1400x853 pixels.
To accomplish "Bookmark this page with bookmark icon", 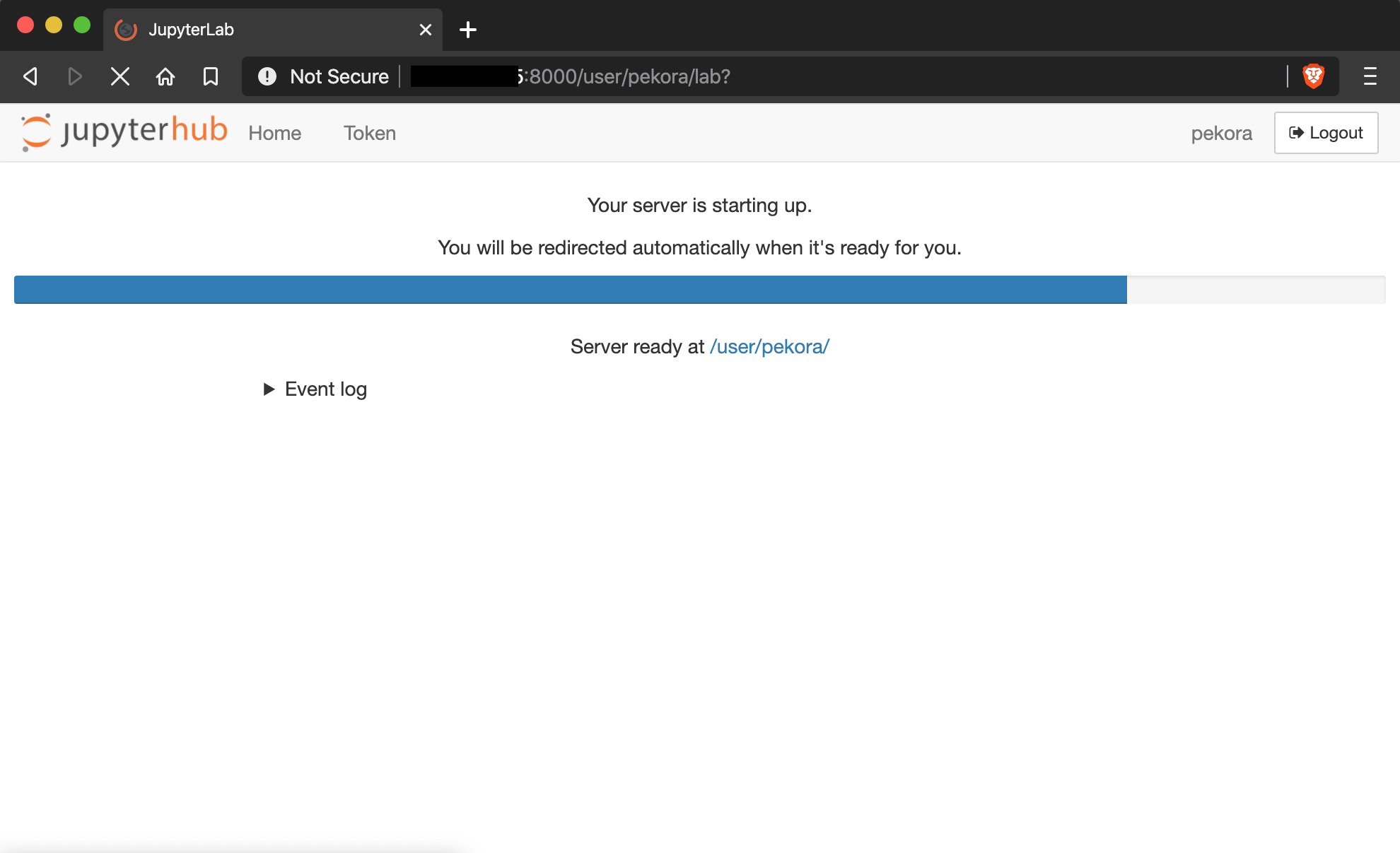I will (x=211, y=76).
